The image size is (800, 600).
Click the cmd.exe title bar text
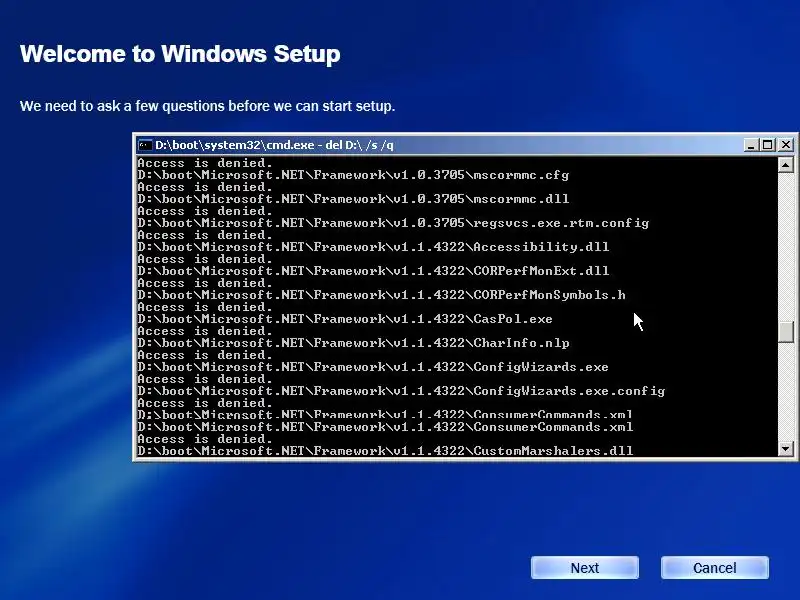pos(274,145)
